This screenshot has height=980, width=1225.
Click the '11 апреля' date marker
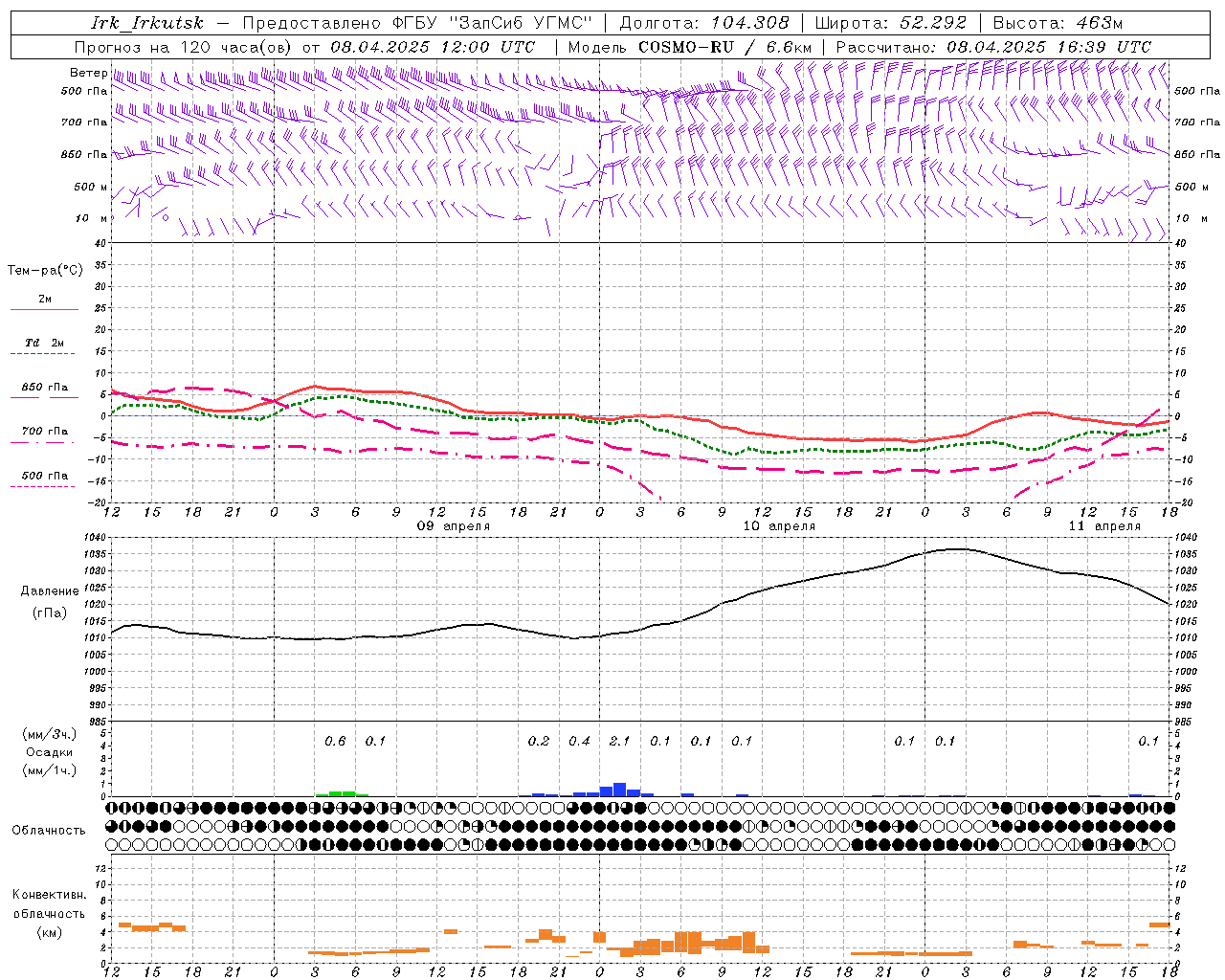(x=1104, y=526)
